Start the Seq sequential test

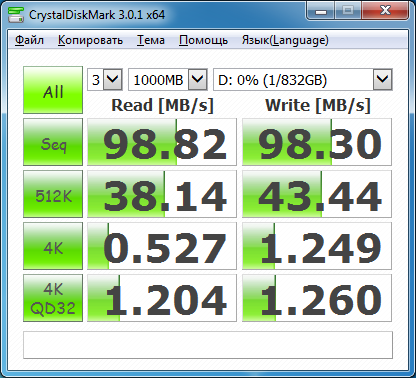coord(53,142)
